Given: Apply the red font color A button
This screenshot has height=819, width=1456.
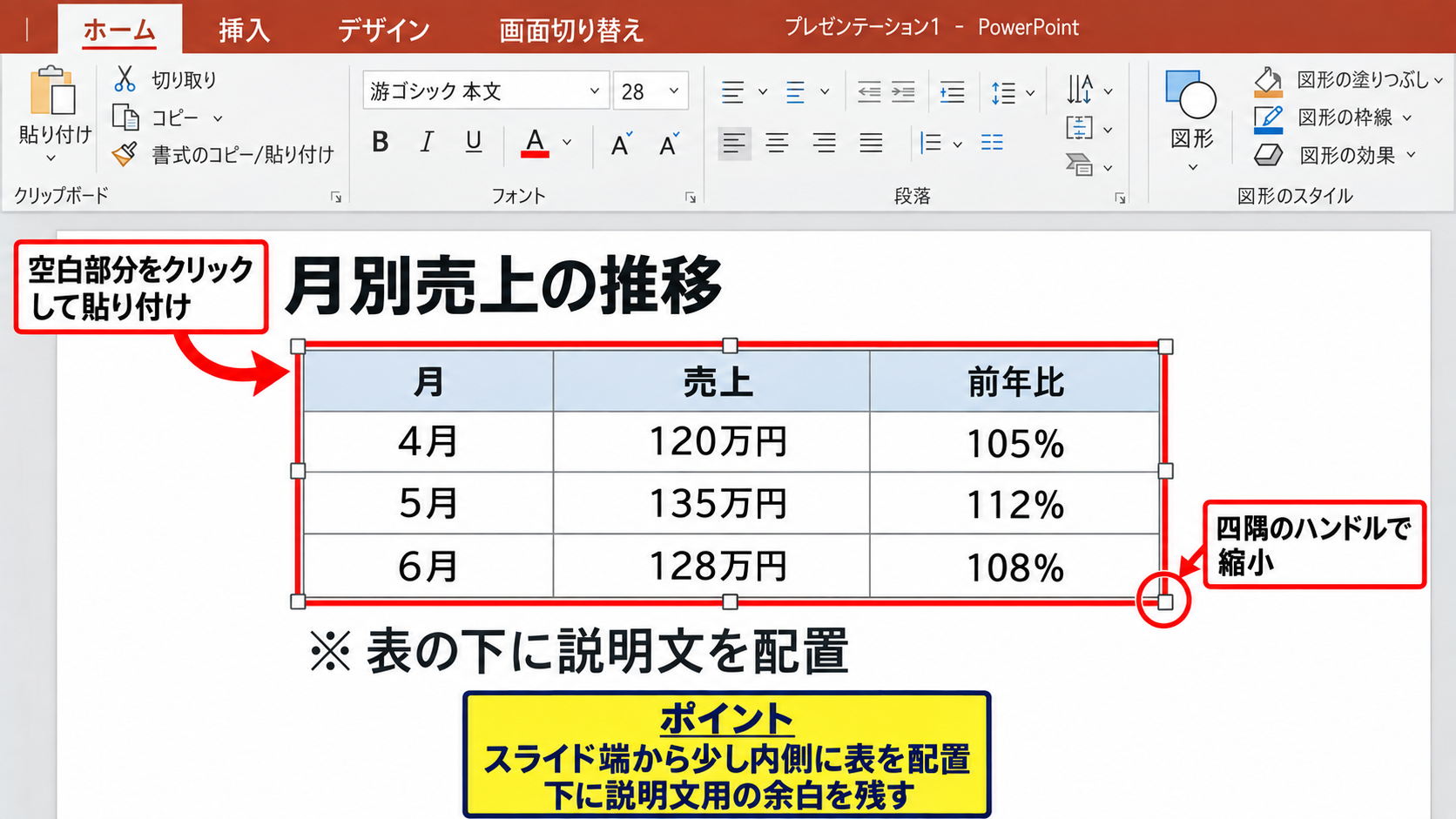Looking at the screenshot, I should pyautogui.click(x=535, y=142).
